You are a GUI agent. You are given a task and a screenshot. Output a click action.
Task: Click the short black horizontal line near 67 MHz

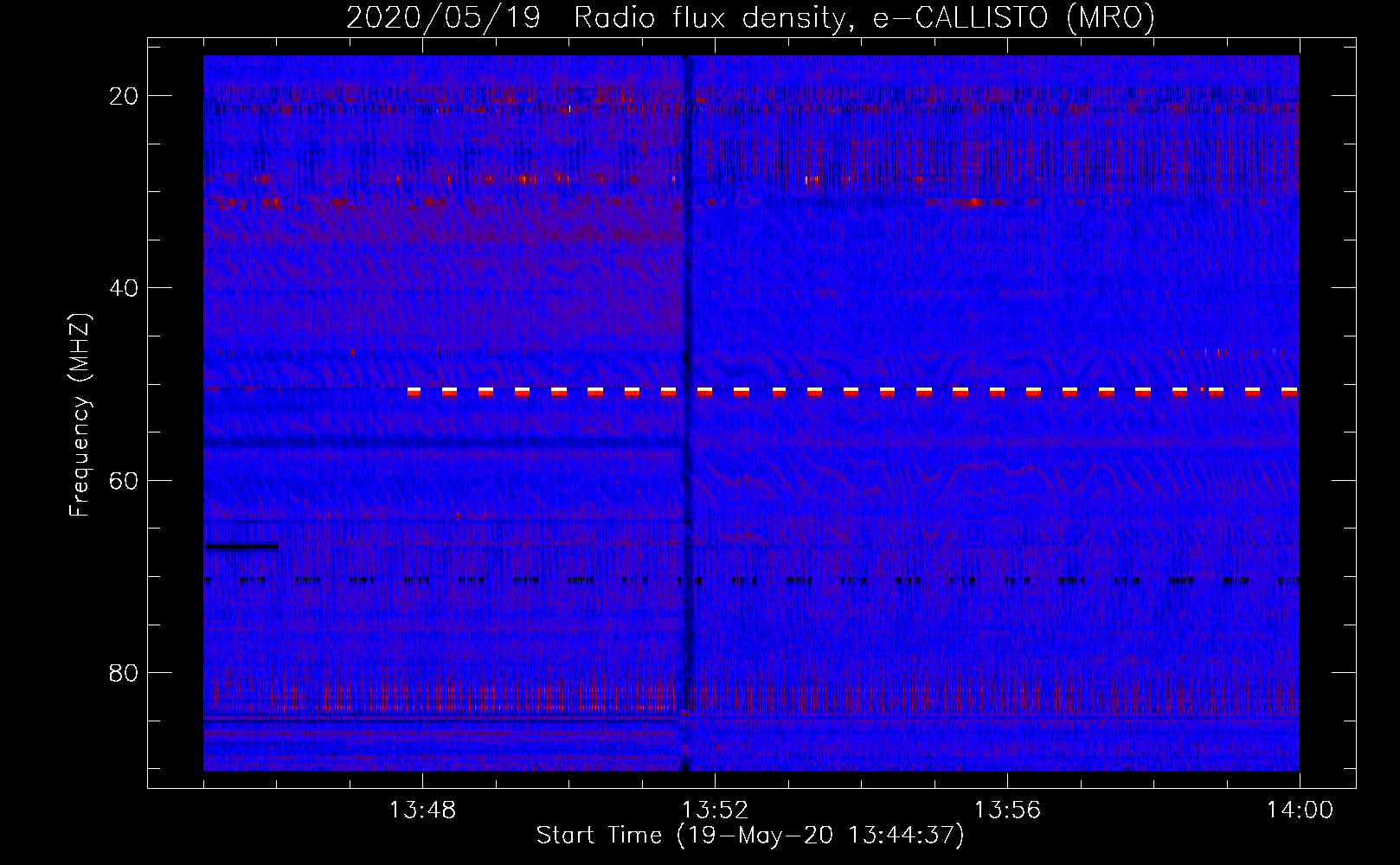[242, 546]
